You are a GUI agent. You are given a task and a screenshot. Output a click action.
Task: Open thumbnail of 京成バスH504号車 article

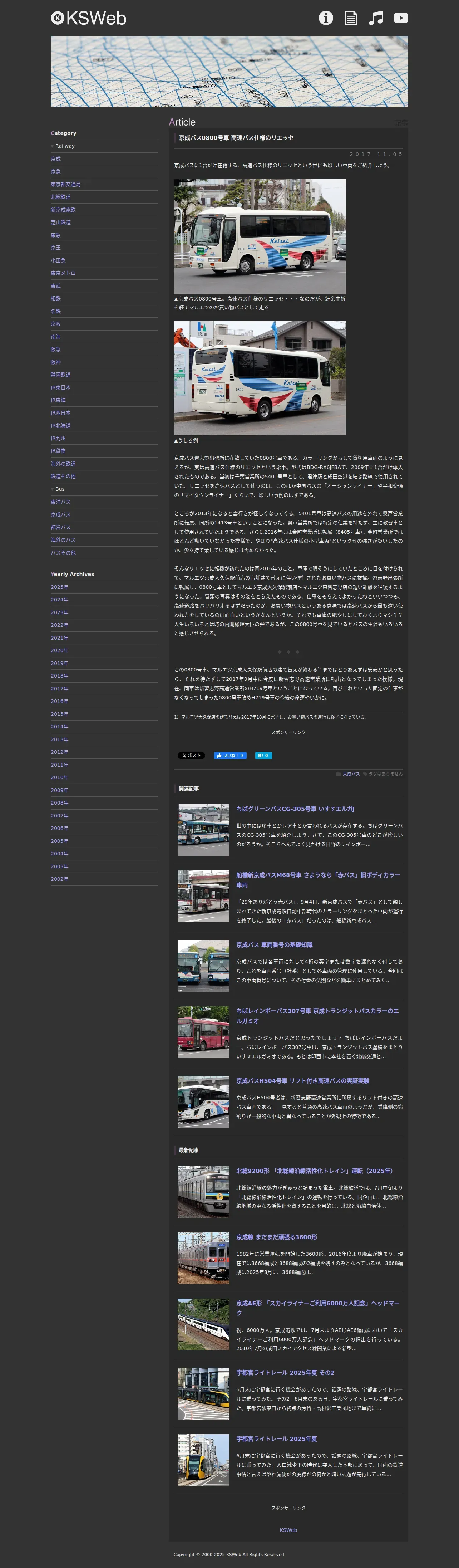pos(203,1102)
